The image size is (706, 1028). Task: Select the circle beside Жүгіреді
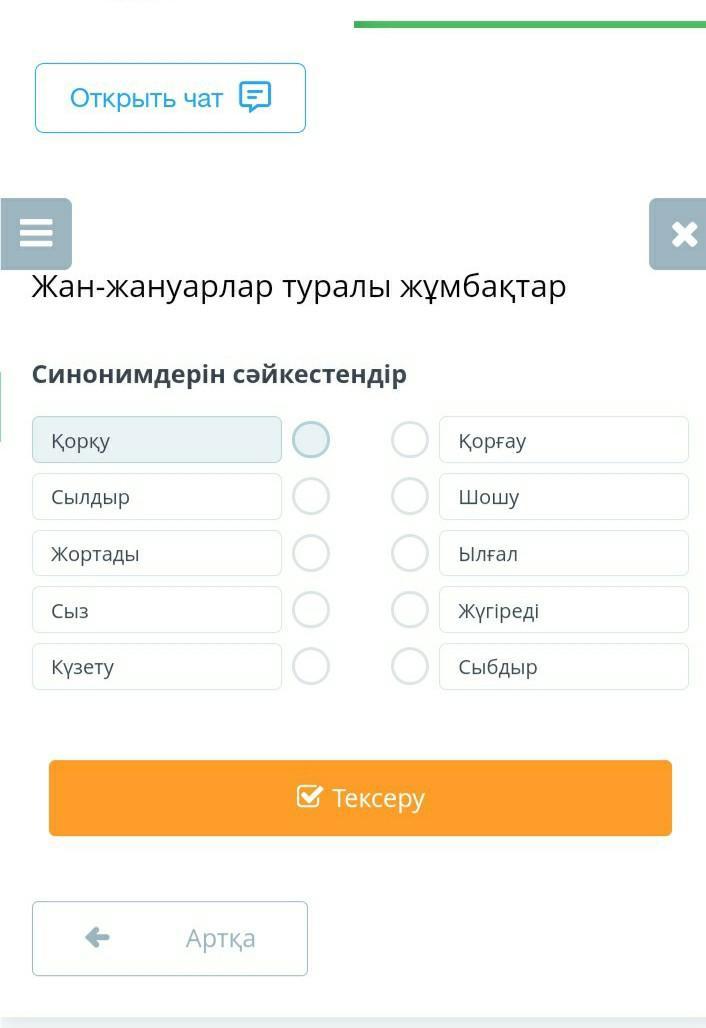[410, 610]
